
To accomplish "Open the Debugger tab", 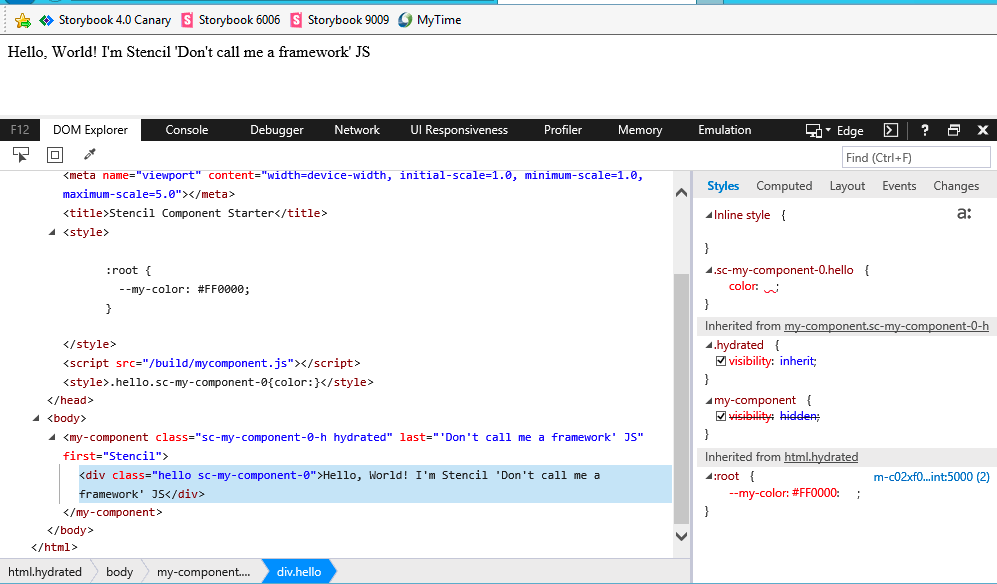I will point(277,130).
